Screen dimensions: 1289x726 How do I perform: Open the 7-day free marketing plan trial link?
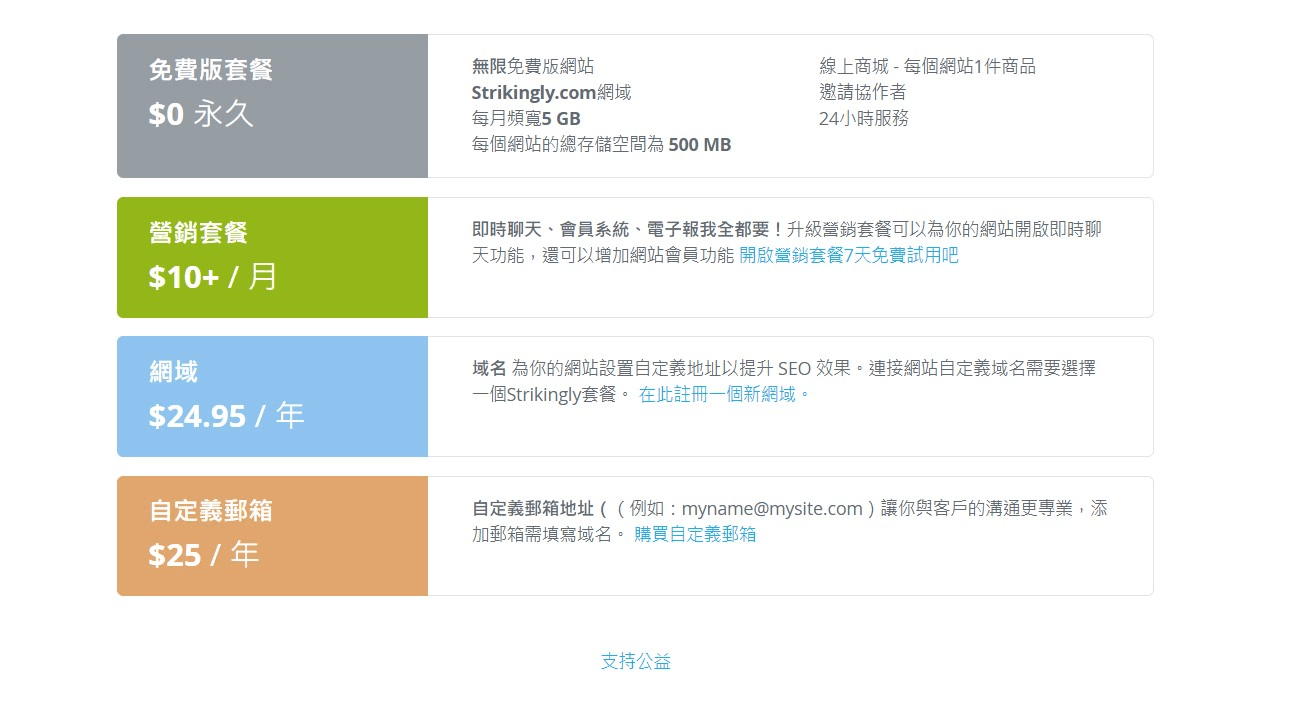[848, 255]
